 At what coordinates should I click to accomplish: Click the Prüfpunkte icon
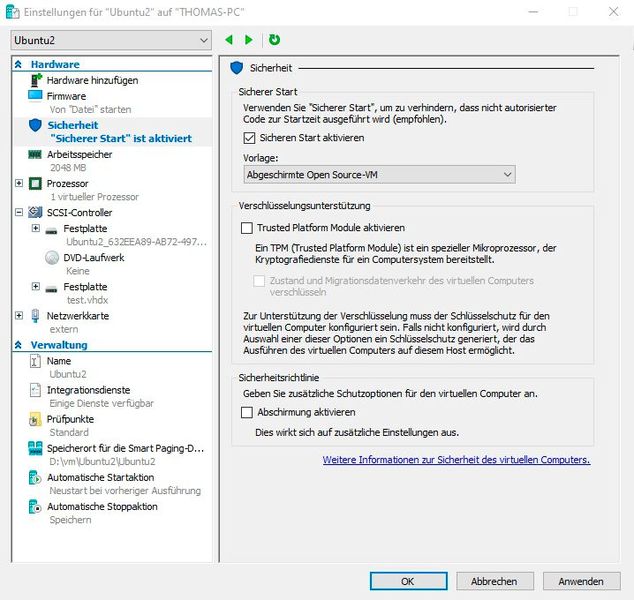tap(35, 419)
